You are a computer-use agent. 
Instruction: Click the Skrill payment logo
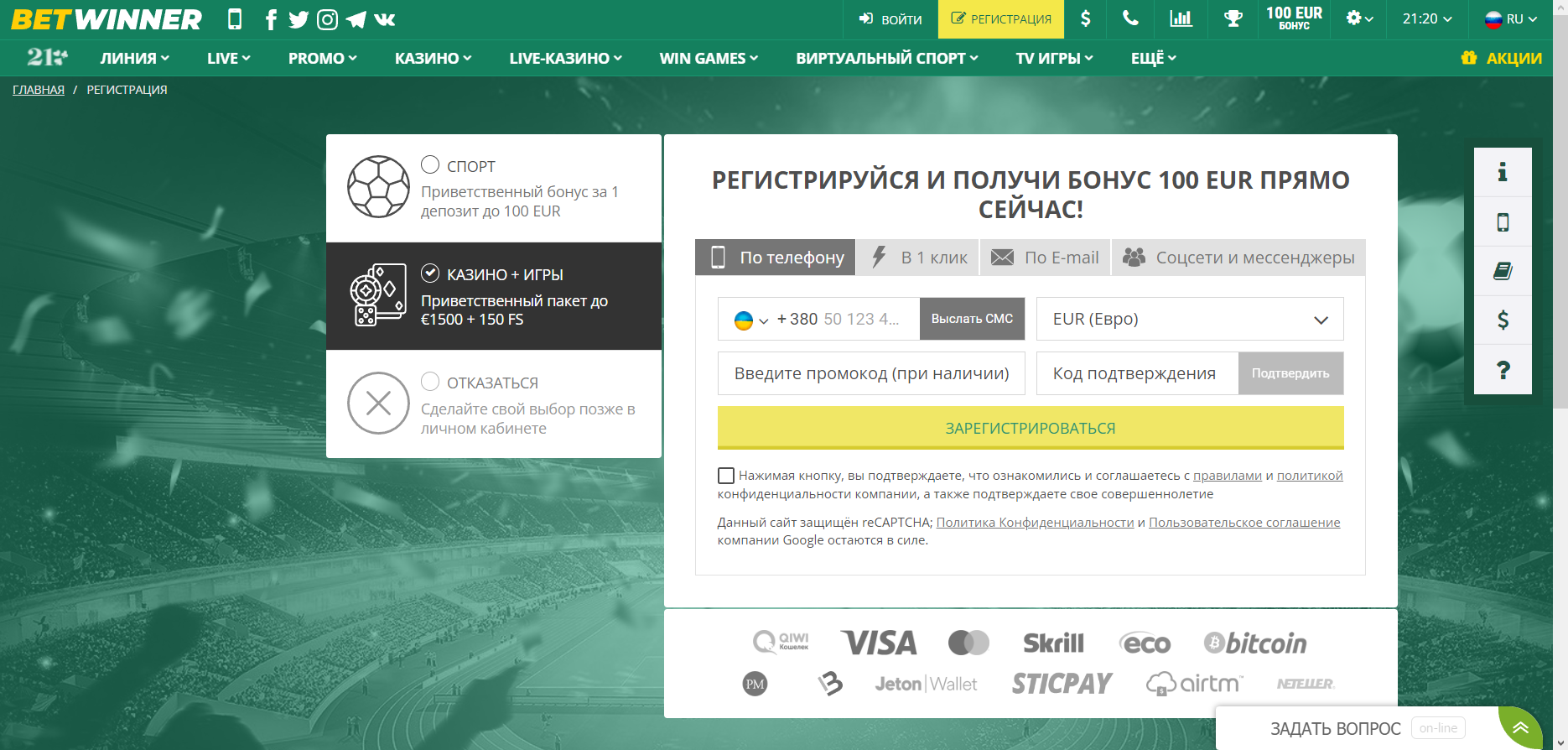(1054, 643)
